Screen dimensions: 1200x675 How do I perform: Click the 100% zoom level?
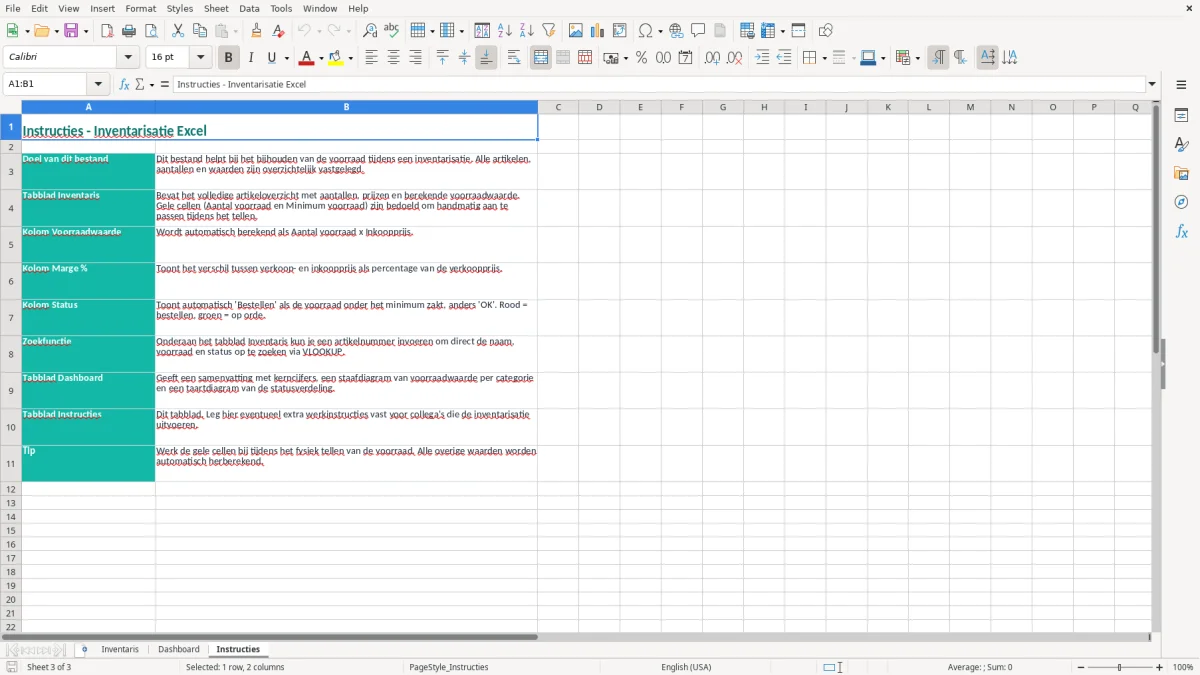pyautogui.click(x=1183, y=667)
